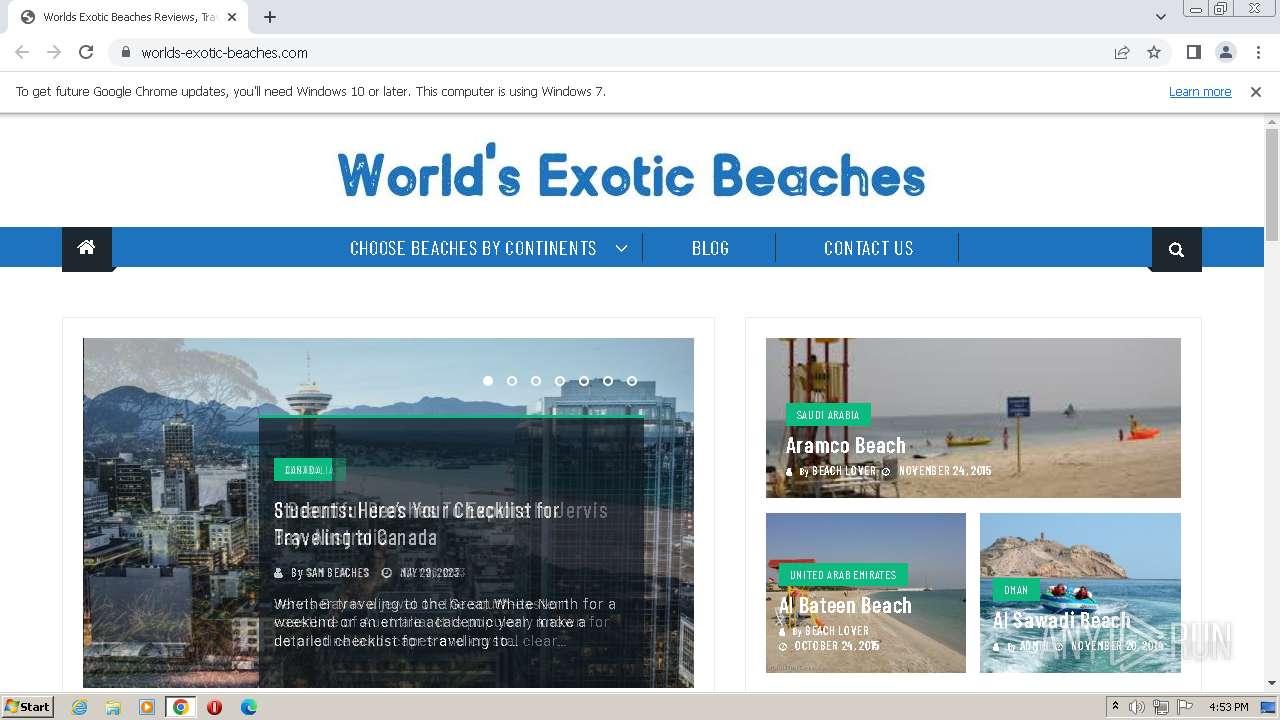Click the page vertical scrollbar thumb

tap(1272, 184)
